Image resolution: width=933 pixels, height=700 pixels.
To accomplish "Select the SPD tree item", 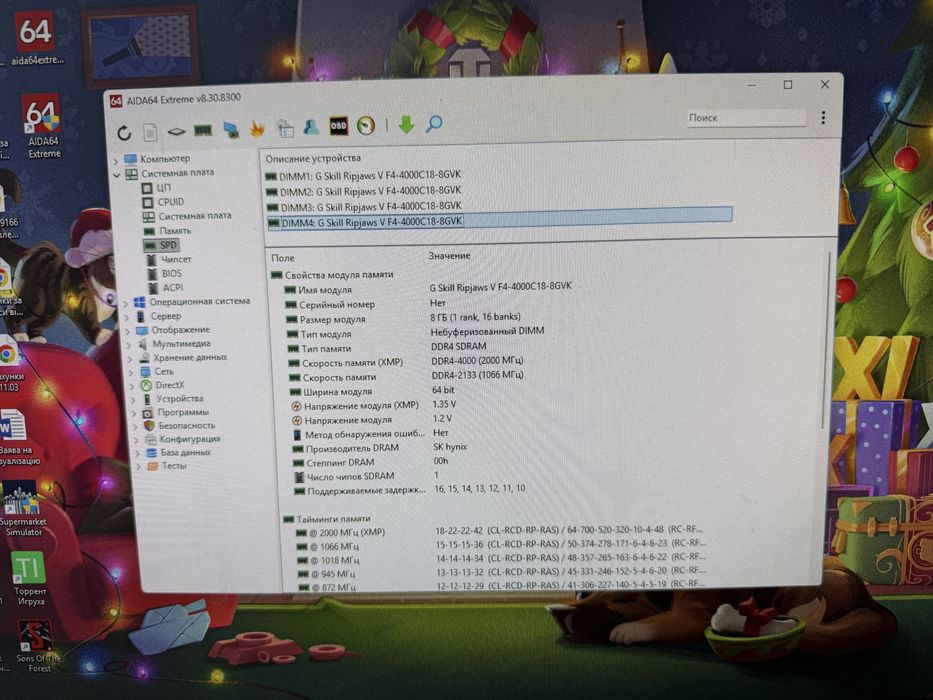I will click(161, 245).
